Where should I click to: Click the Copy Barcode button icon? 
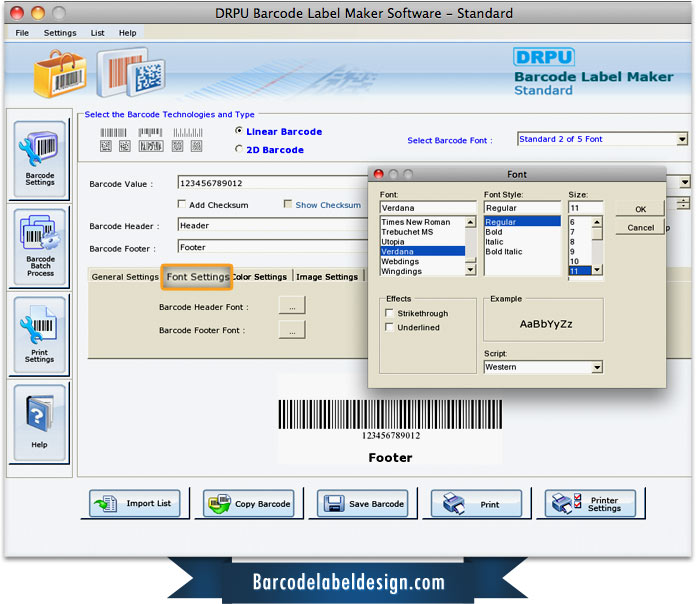click(219, 504)
